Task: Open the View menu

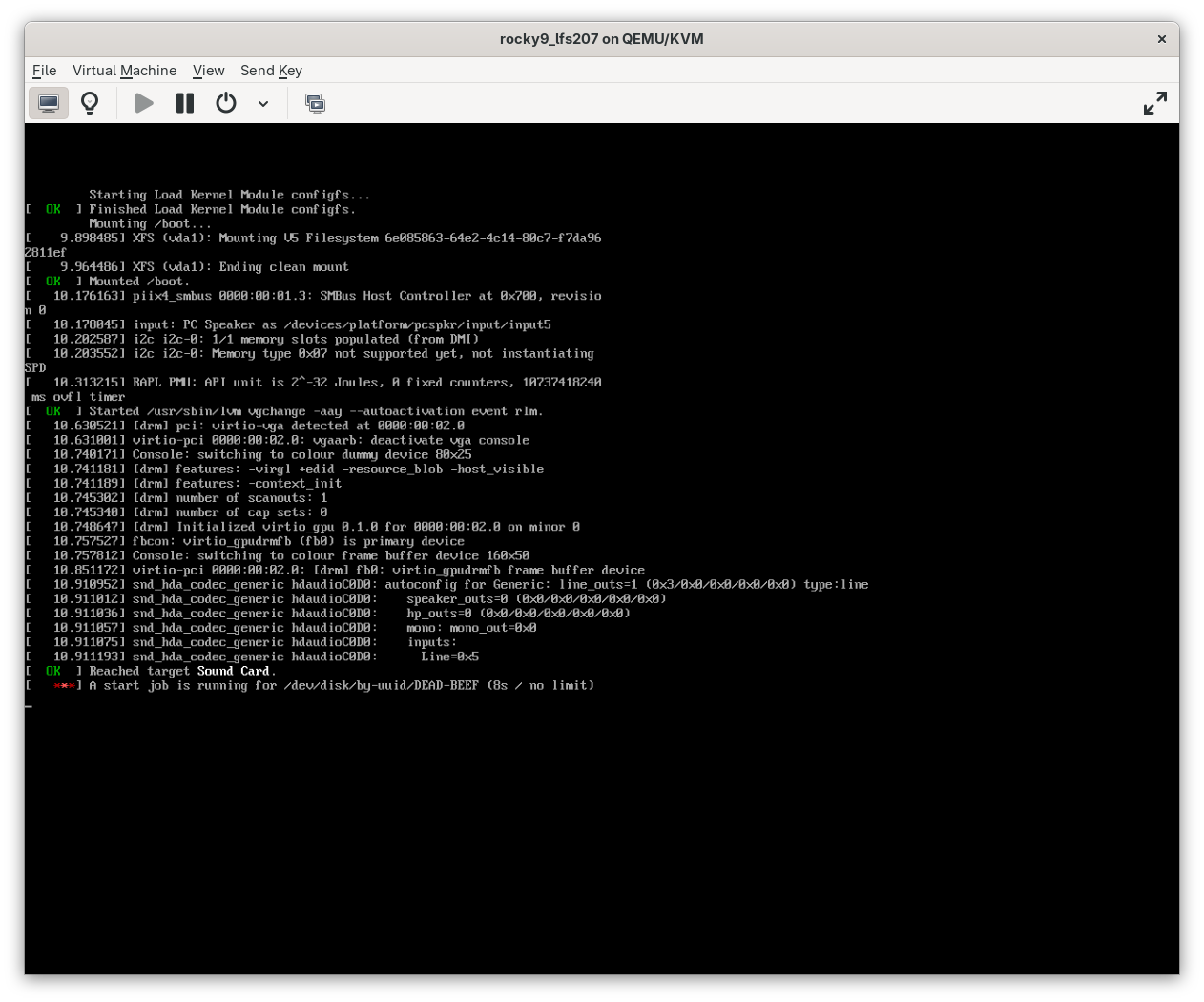Action: click(208, 70)
